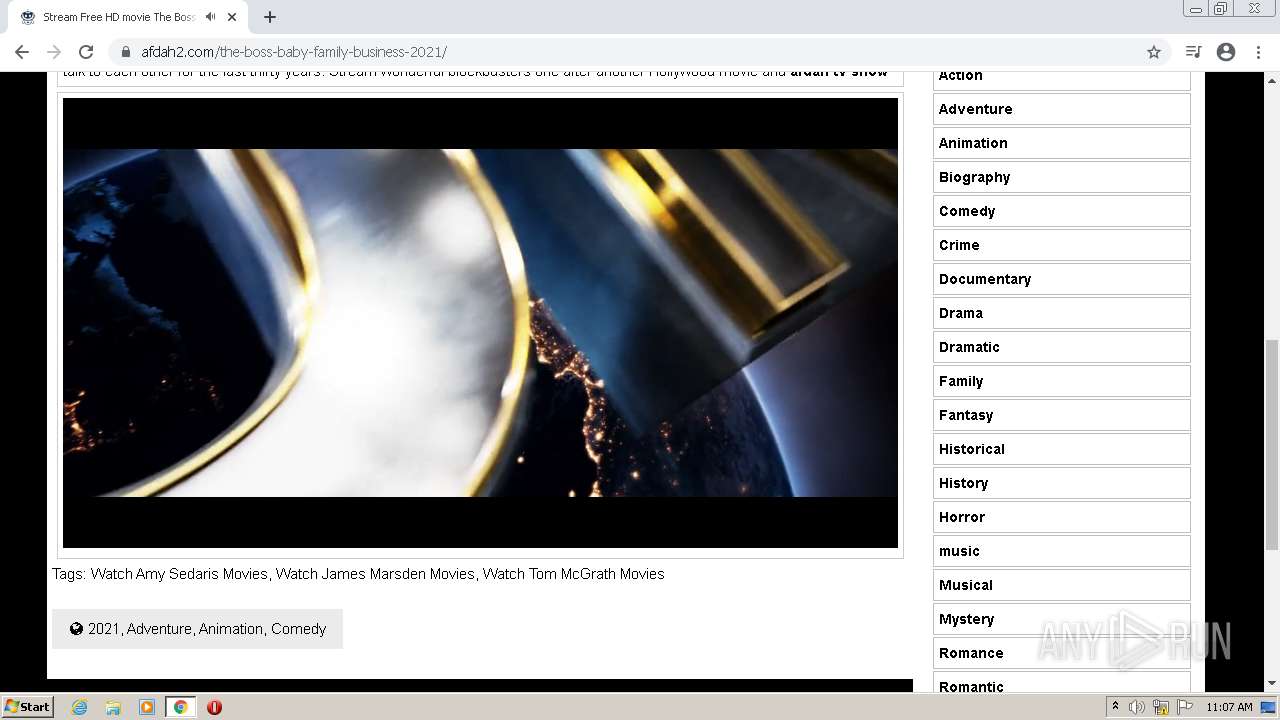Open the Historical genre category
Image resolution: width=1280 pixels, height=720 pixels.
[x=1062, y=449]
